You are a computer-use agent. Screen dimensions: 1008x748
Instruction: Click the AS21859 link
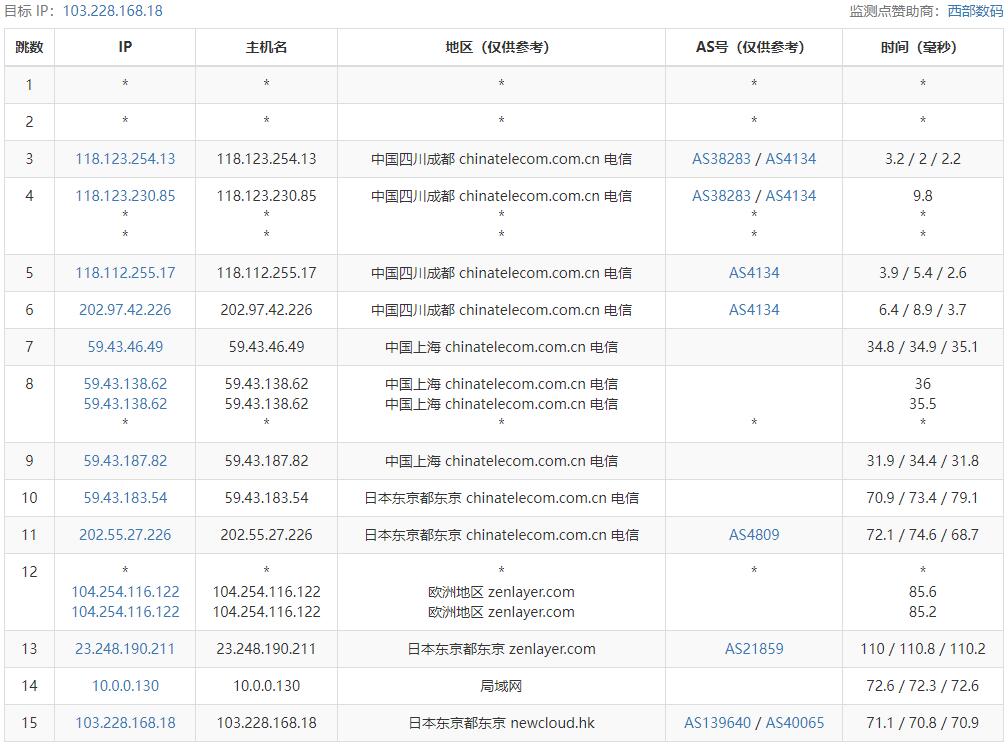[x=754, y=648]
